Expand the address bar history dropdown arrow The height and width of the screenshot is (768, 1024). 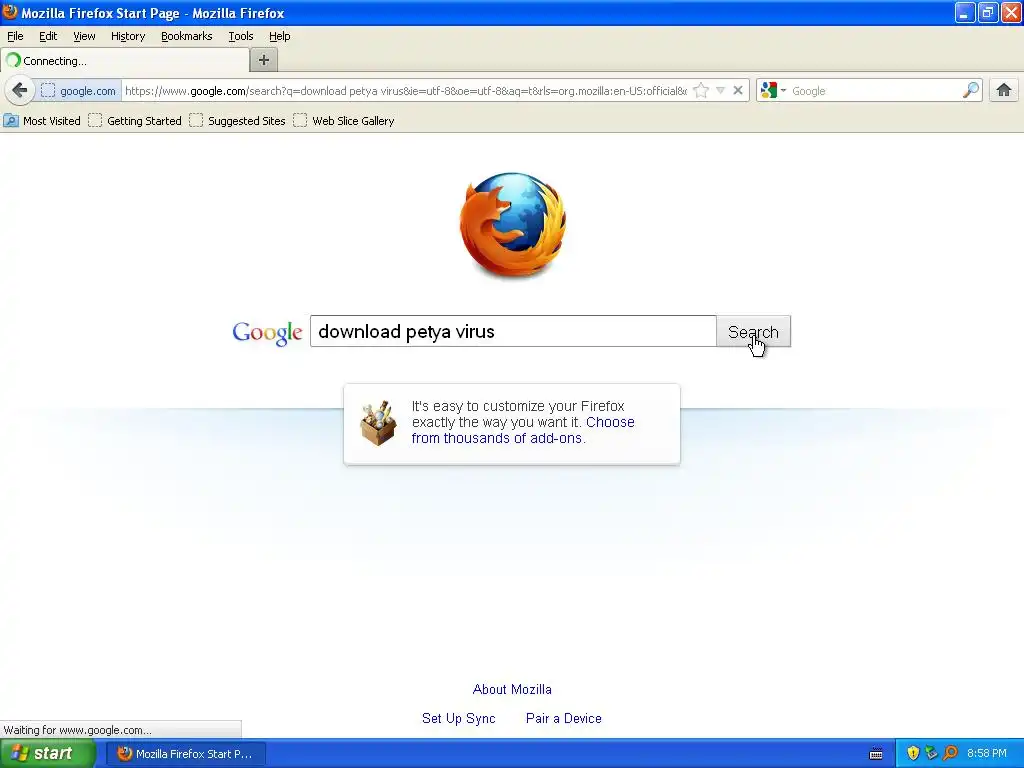click(720, 90)
